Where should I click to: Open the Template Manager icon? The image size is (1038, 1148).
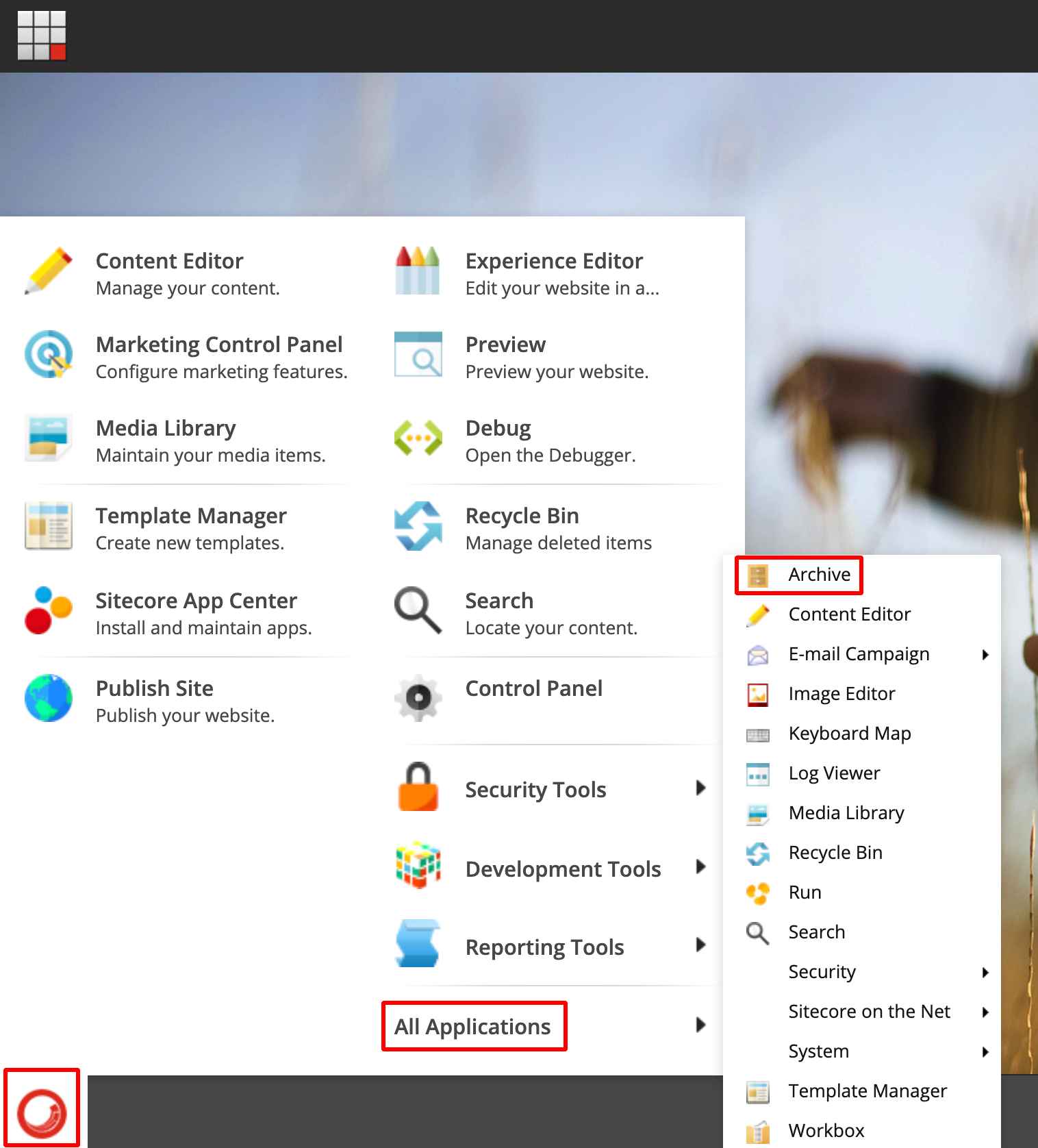point(49,526)
